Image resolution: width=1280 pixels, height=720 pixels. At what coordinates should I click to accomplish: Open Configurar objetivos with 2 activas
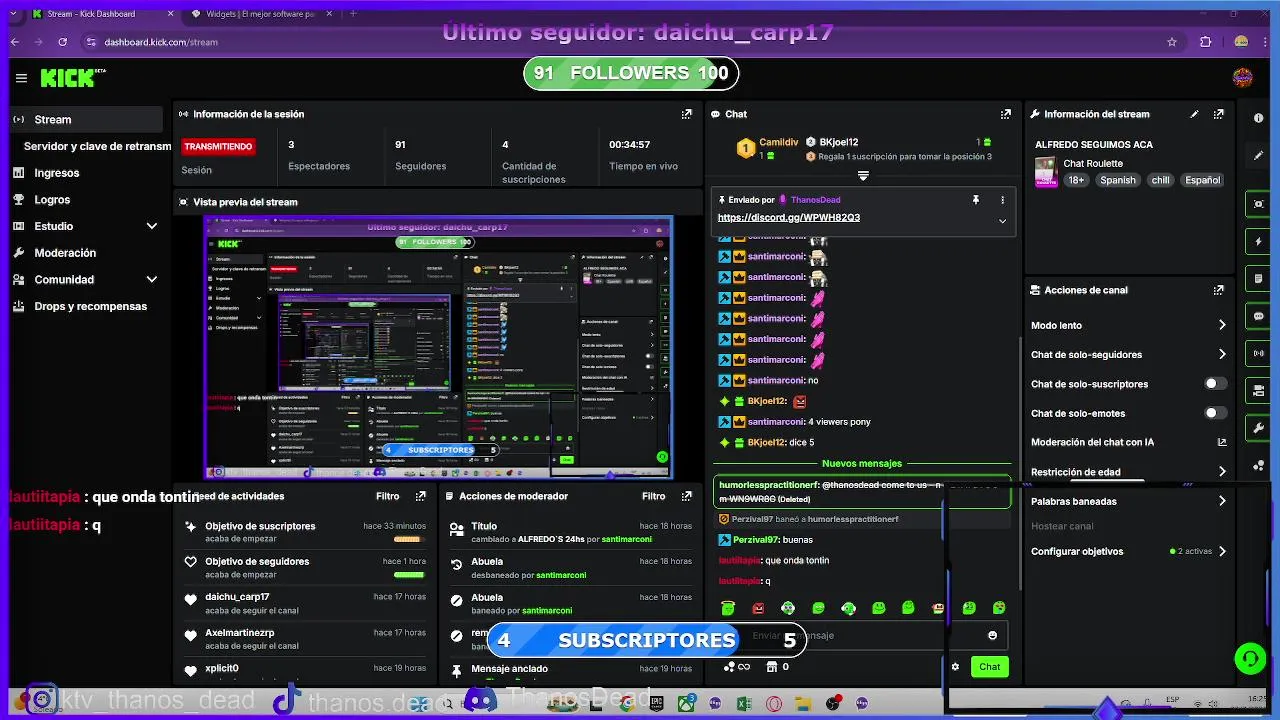click(1128, 551)
